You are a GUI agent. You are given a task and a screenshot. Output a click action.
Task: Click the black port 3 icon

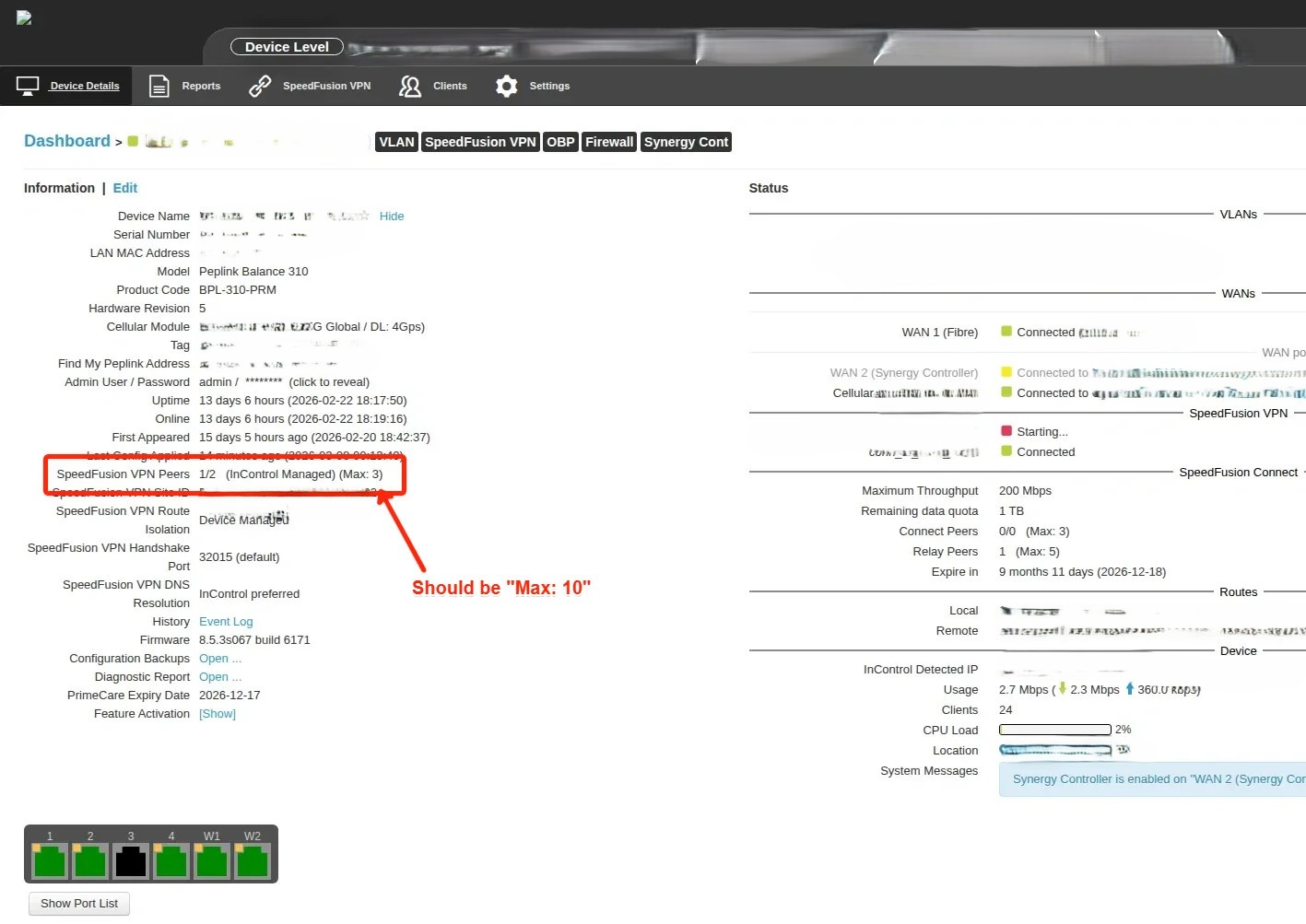click(x=131, y=862)
